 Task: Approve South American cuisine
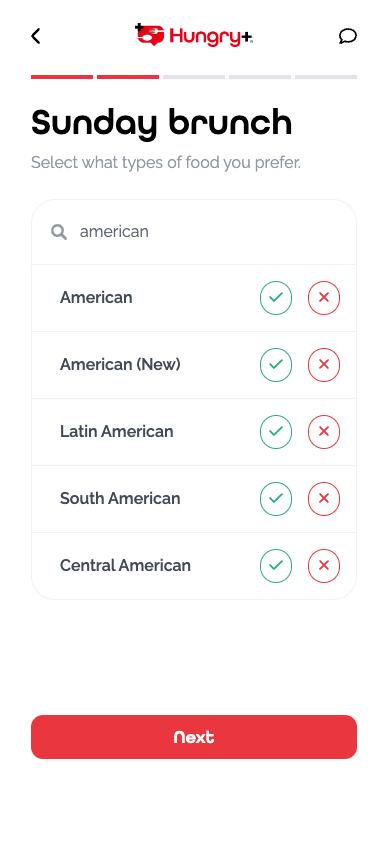tap(276, 499)
